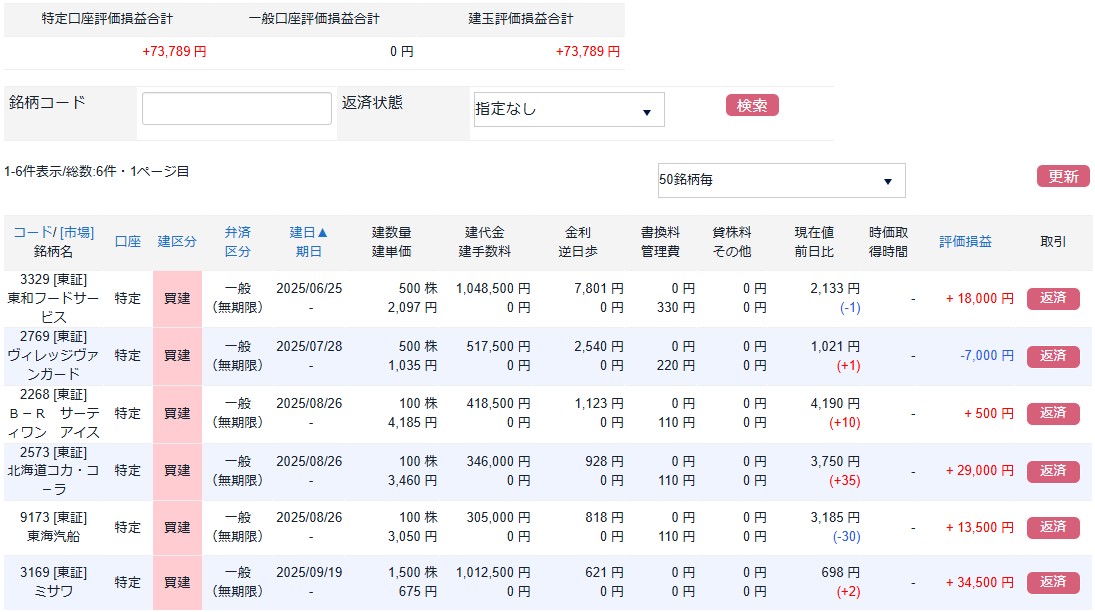Open the 返済状態 指定なし dropdown

(568, 110)
